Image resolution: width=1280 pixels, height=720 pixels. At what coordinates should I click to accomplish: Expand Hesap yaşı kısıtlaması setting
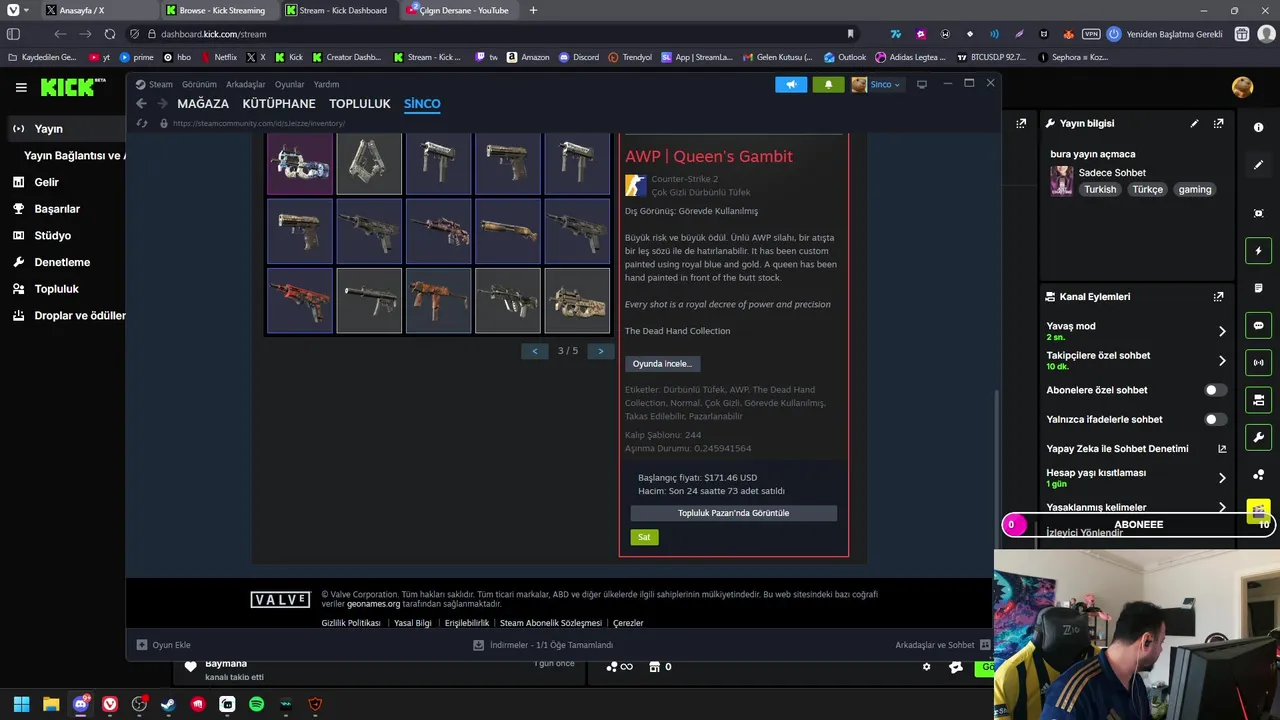[1137, 478]
